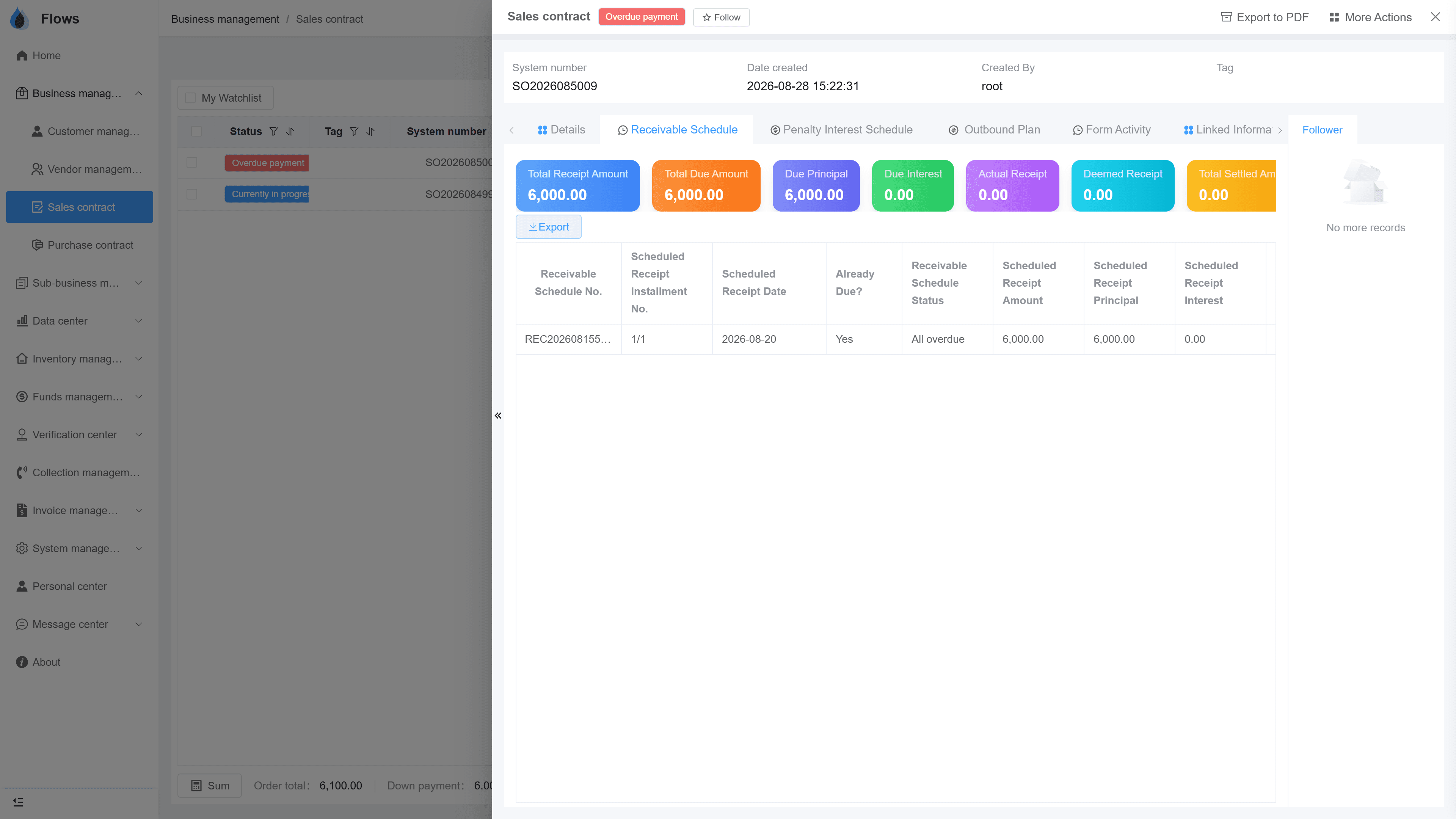Click the Due Interest card
Viewport: 1456px width, 819px height.
click(912, 185)
